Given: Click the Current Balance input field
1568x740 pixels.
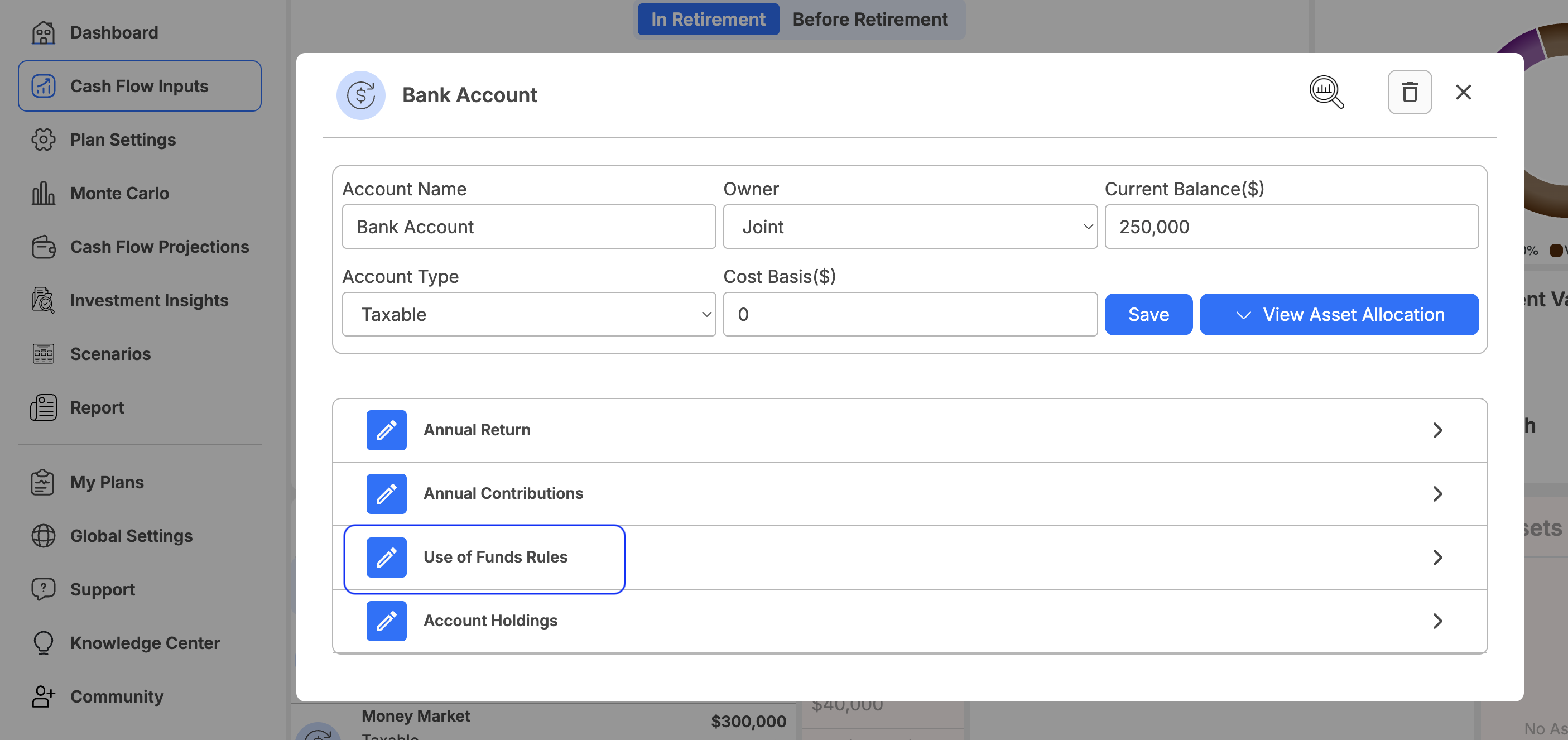Looking at the screenshot, I should (x=1291, y=227).
